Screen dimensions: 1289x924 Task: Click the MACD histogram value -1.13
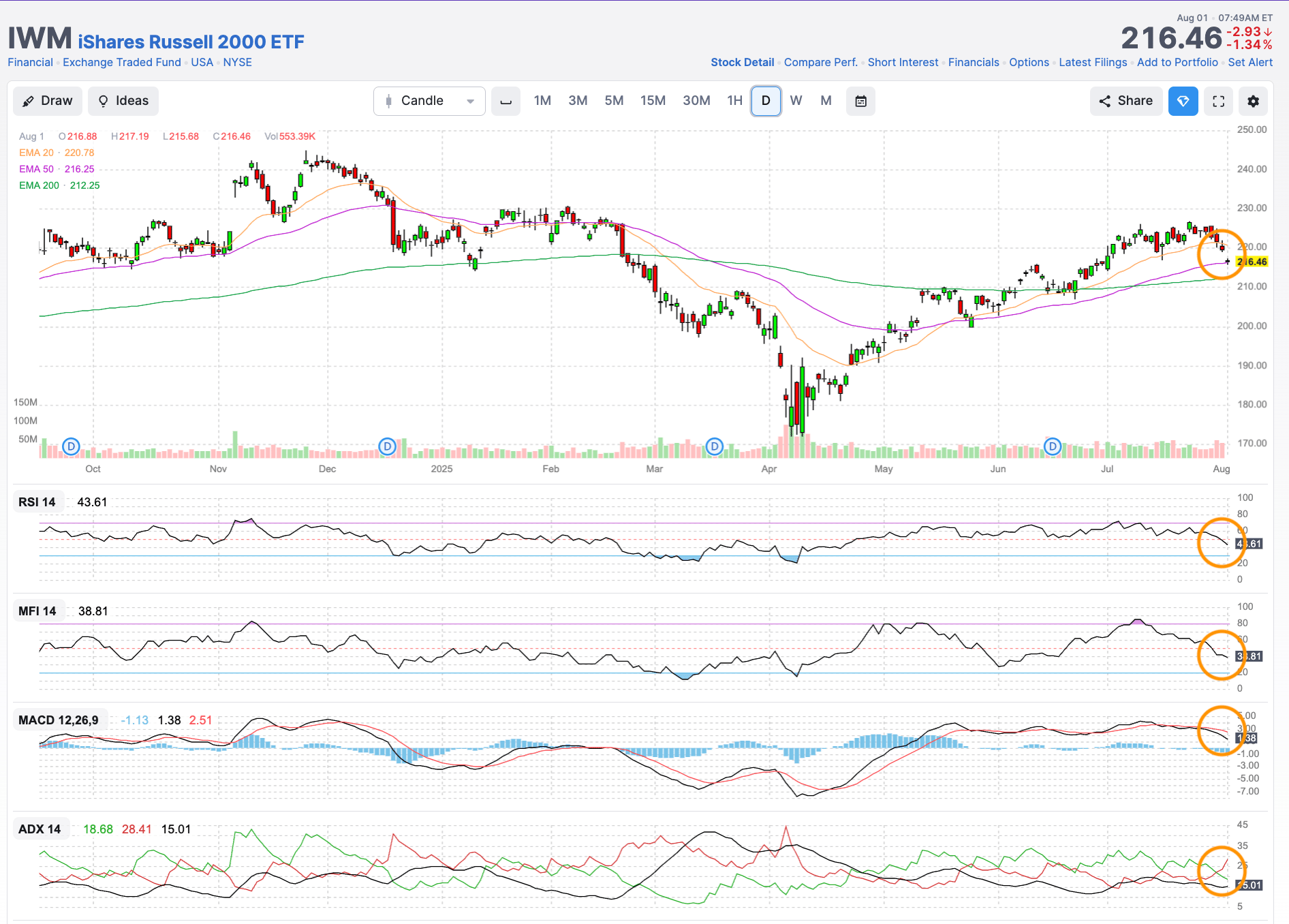134,720
